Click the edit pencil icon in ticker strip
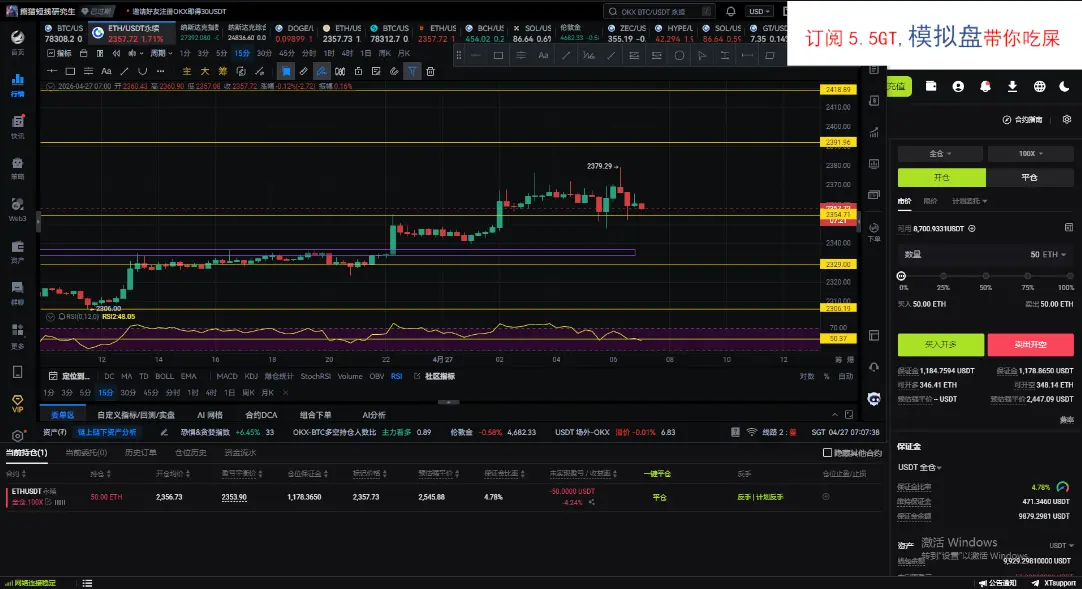Screen dimensions: 1082x589 (x=164, y=432)
